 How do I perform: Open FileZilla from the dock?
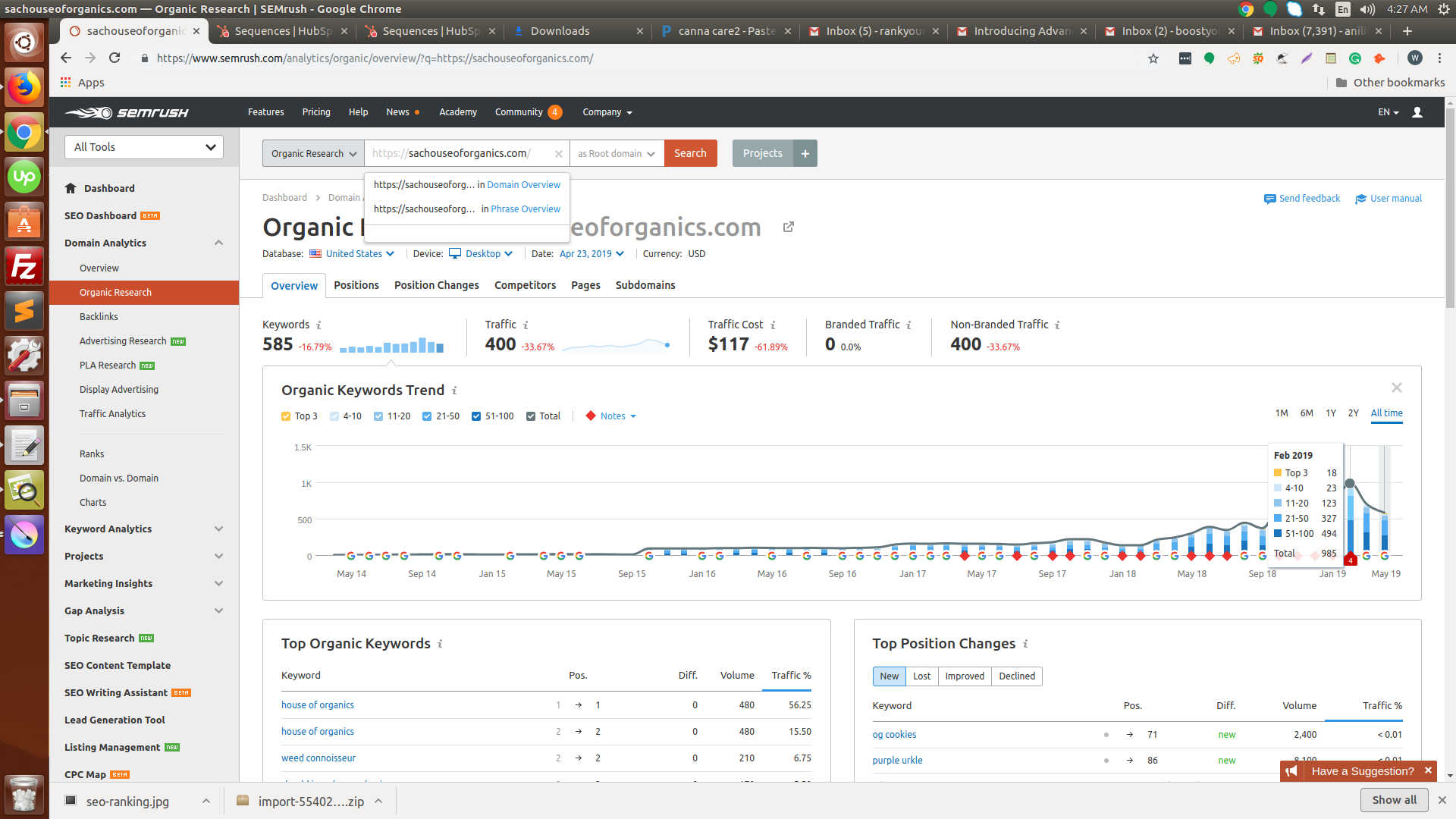tap(24, 266)
